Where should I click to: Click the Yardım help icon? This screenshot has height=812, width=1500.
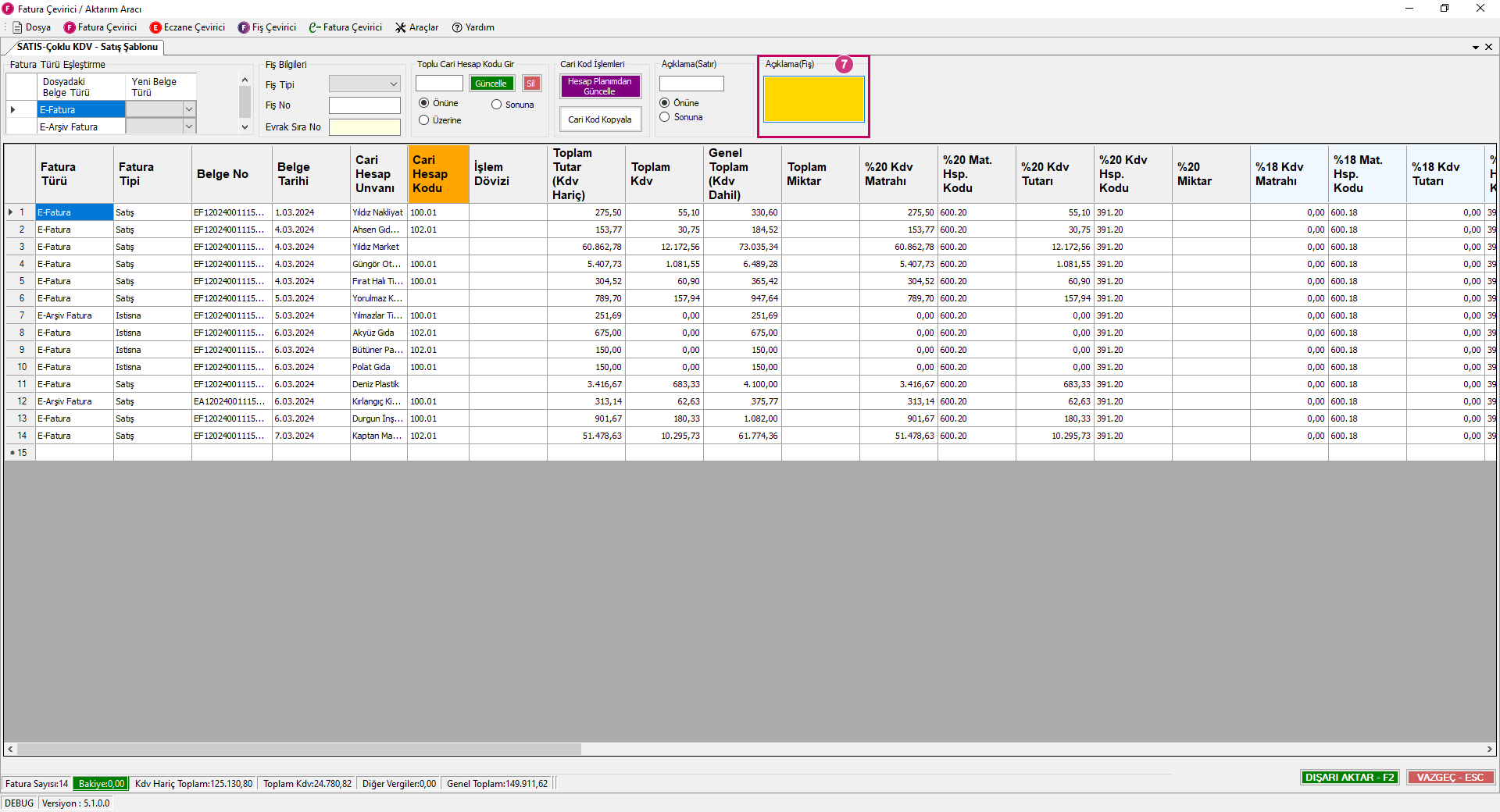coord(458,27)
